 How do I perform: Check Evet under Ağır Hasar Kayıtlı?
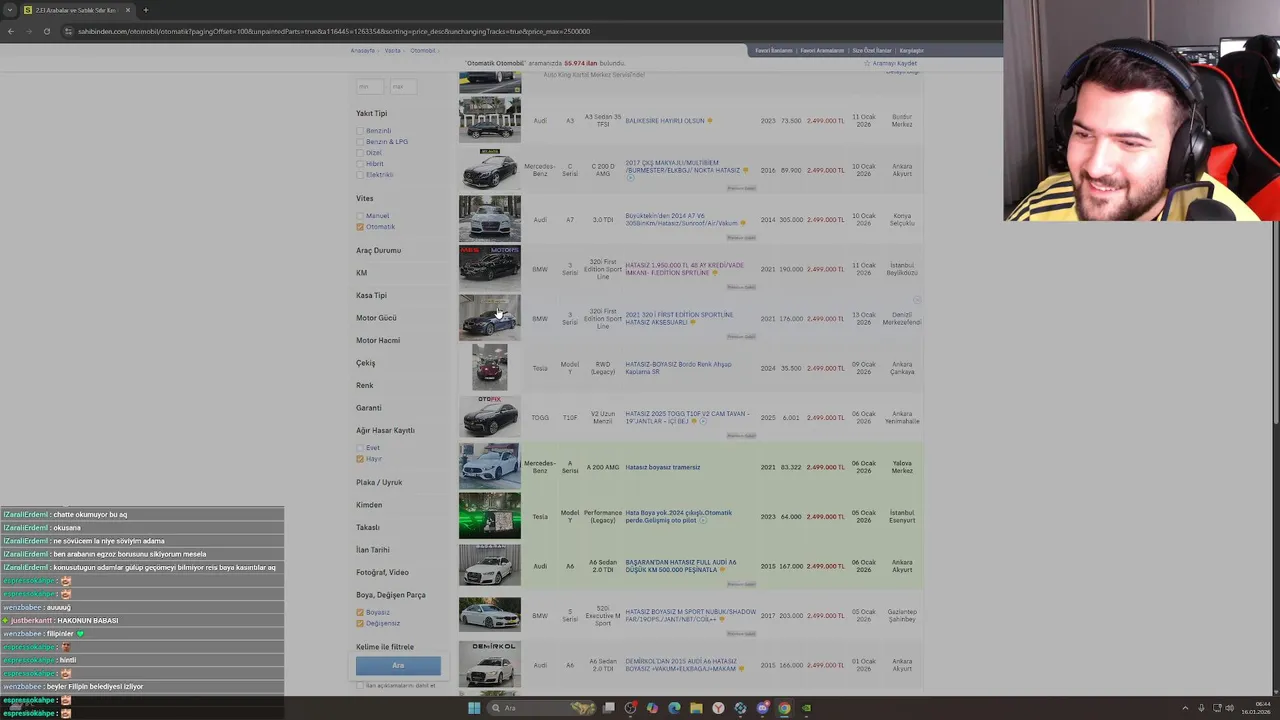(x=360, y=448)
